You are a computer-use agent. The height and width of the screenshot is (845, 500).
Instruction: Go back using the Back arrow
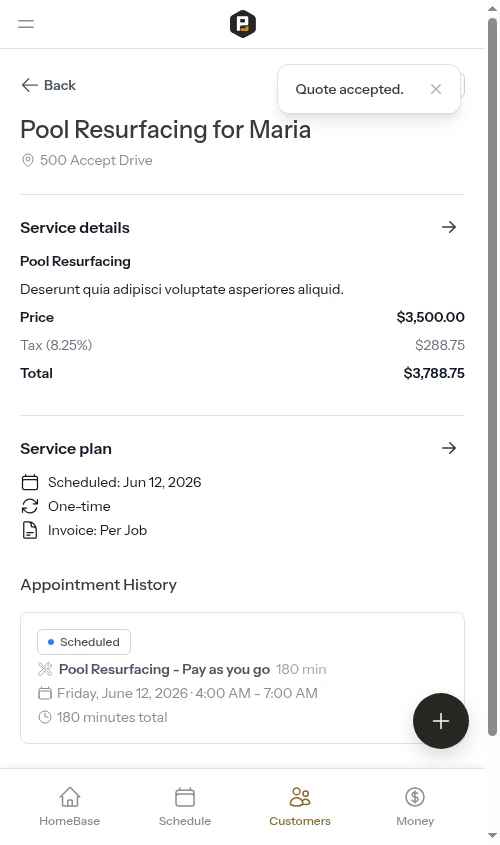pyautogui.click(x=48, y=85)
